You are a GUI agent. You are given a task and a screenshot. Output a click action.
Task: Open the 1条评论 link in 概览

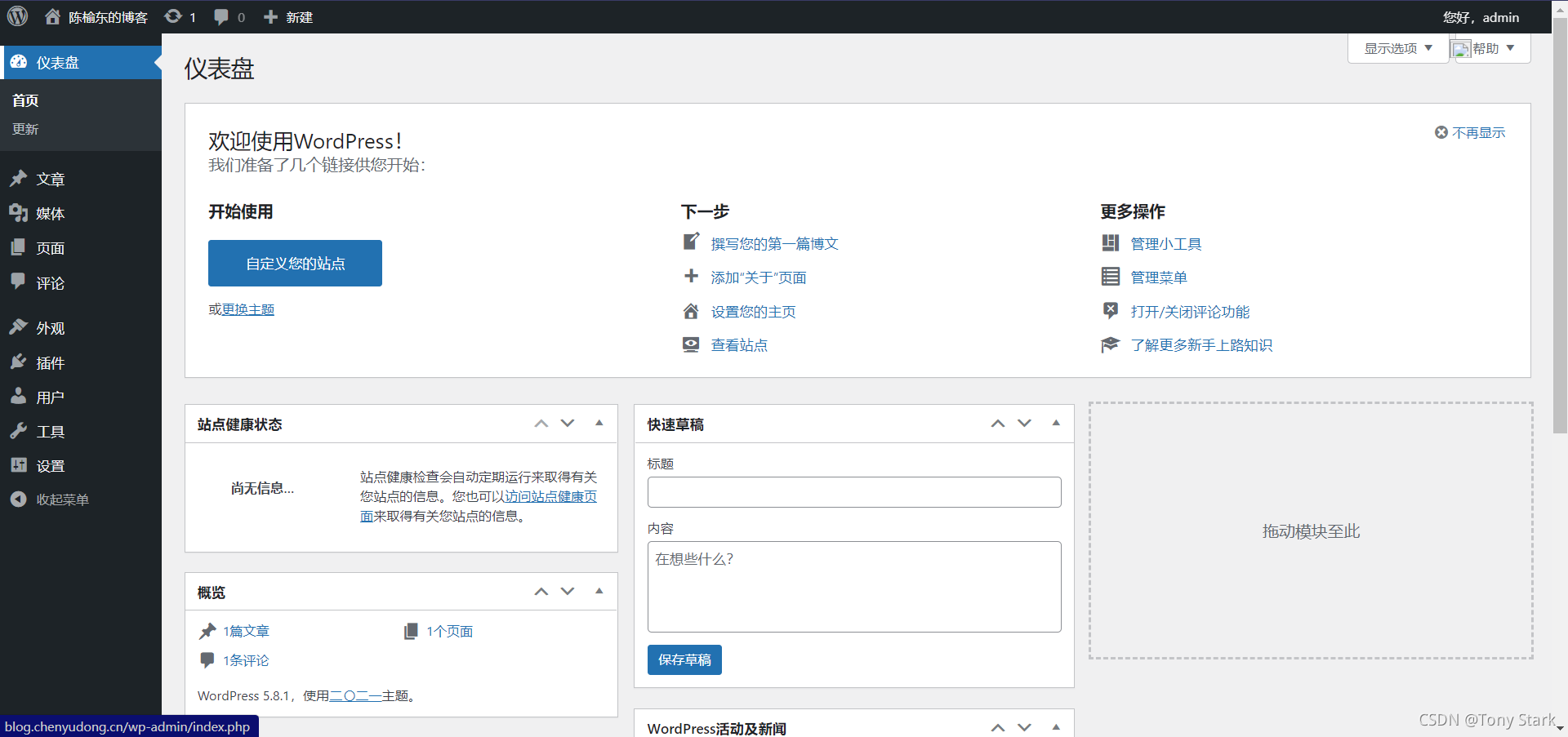point(246,660)
